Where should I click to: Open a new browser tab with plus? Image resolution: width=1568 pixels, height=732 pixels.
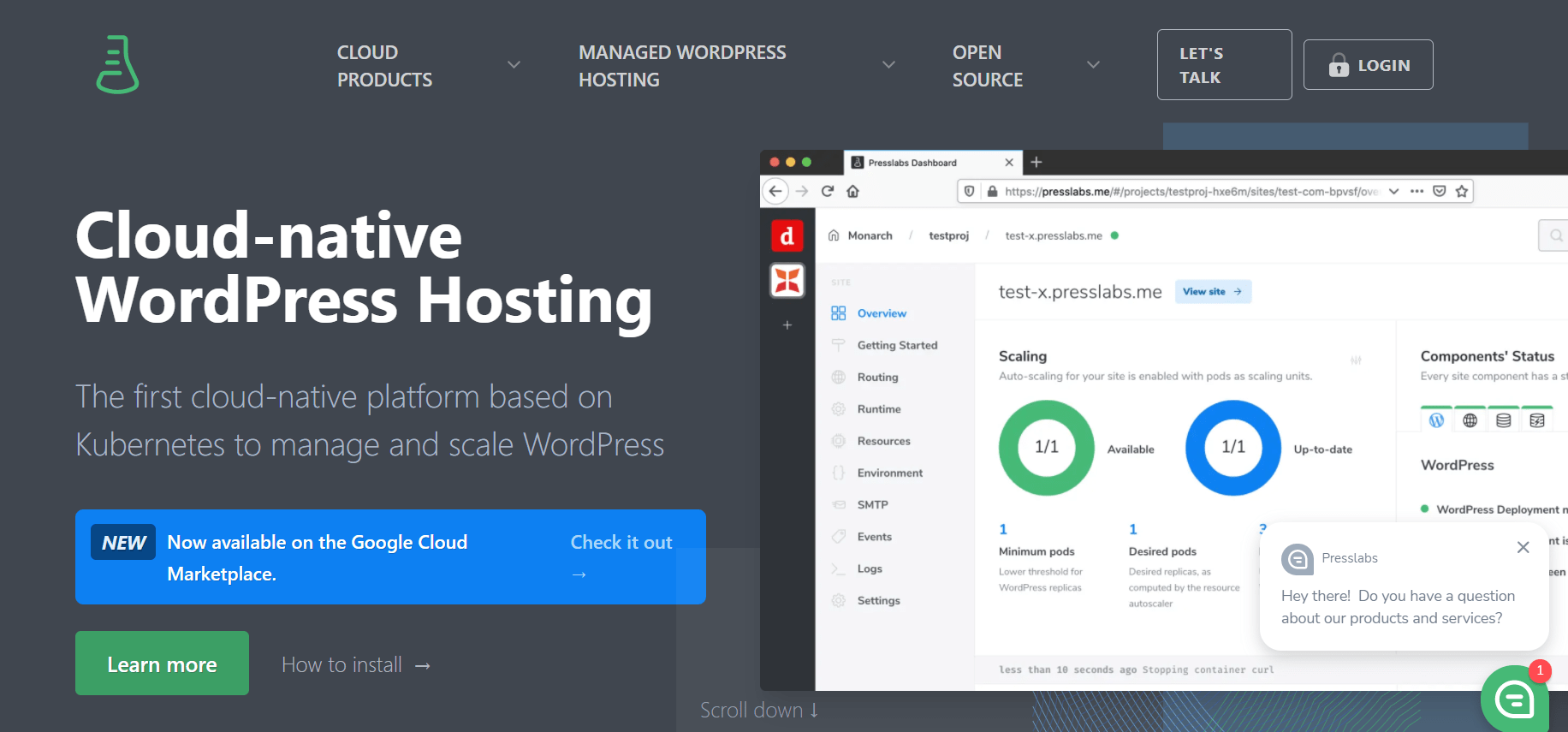(1036, 162)
